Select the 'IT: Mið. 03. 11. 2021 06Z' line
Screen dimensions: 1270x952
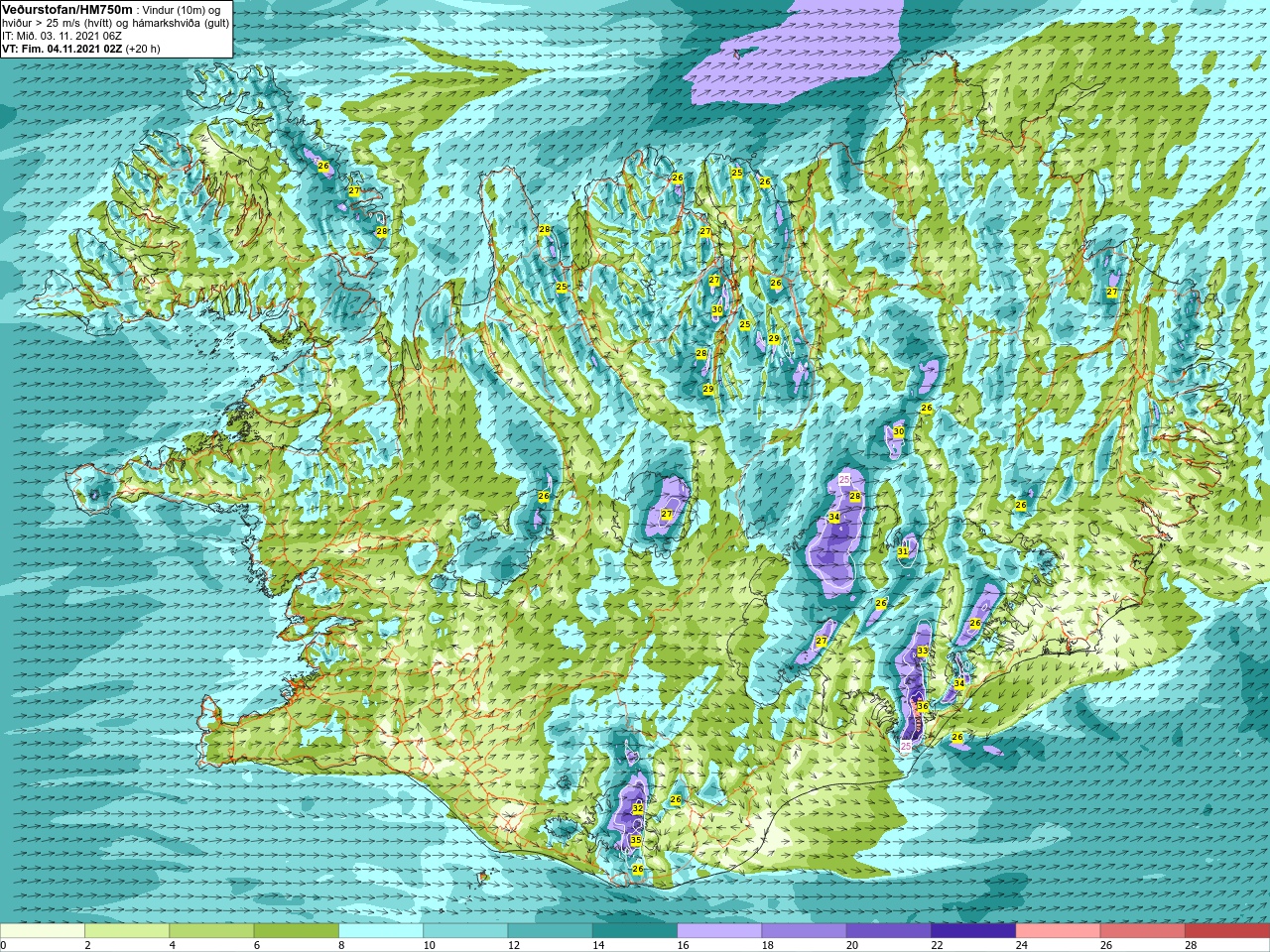tap(63, 36)
